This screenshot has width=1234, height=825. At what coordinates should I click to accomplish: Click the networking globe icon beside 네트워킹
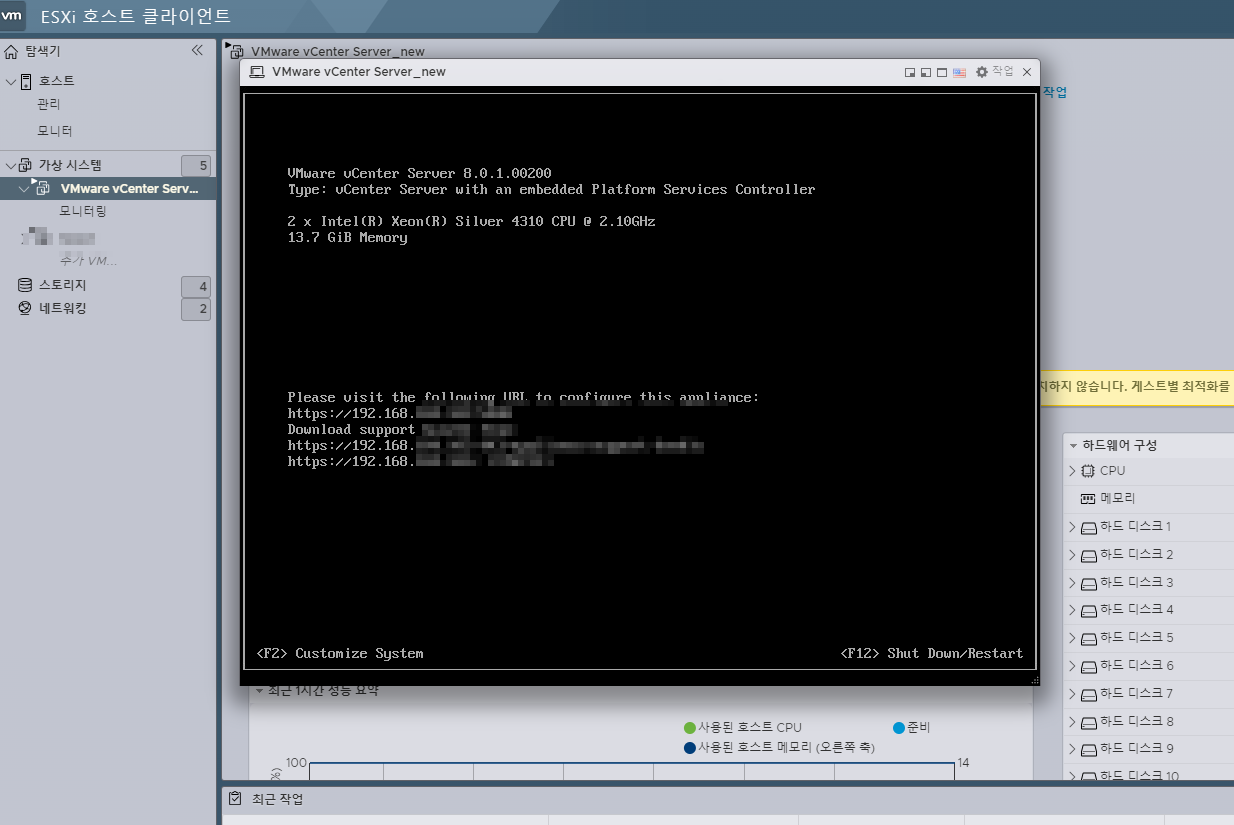point(25,308)
